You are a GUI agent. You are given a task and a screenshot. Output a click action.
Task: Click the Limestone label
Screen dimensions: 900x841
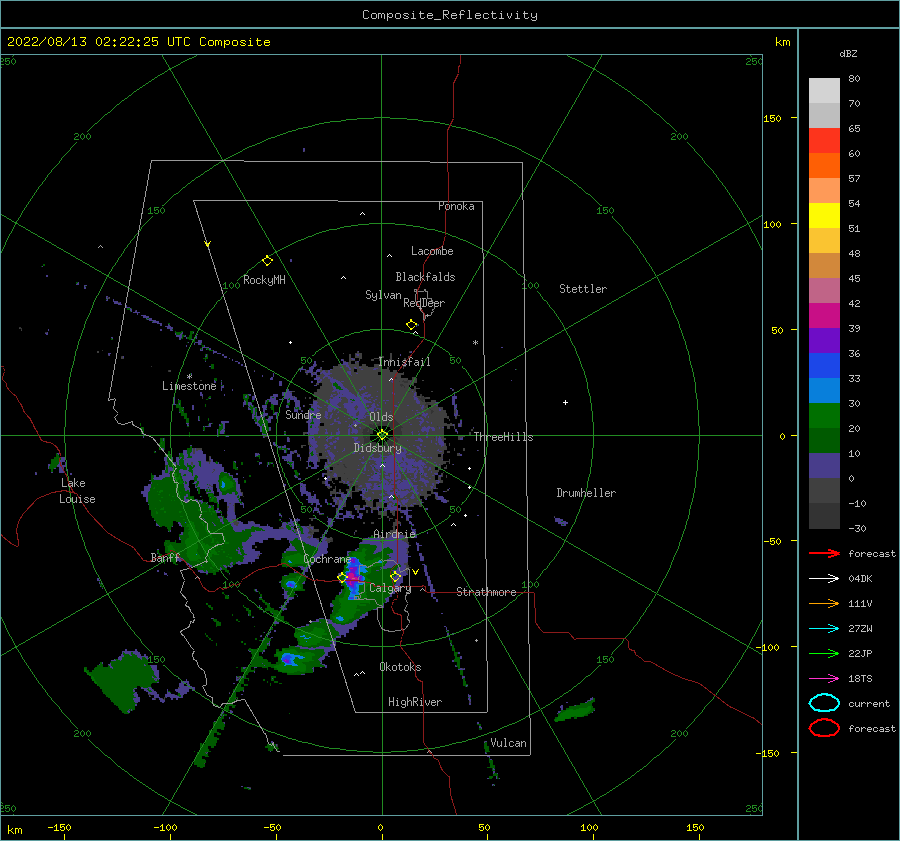[189, 386]
